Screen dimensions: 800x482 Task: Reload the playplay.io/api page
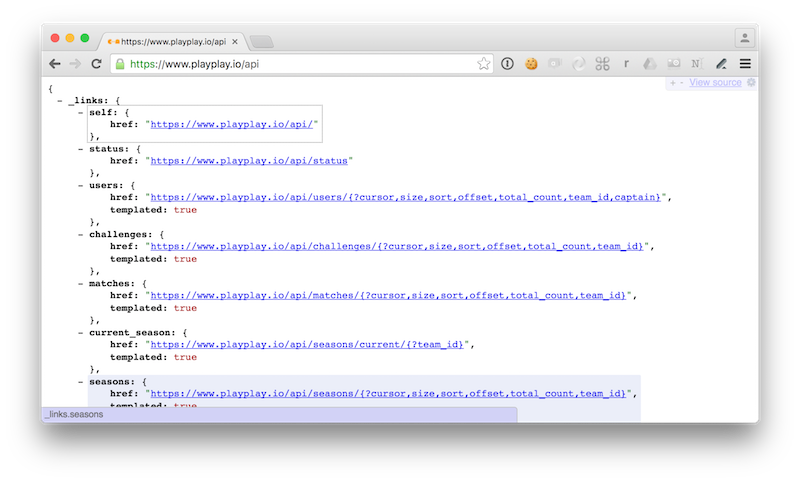pyautogui.click(x=96, y=64)
